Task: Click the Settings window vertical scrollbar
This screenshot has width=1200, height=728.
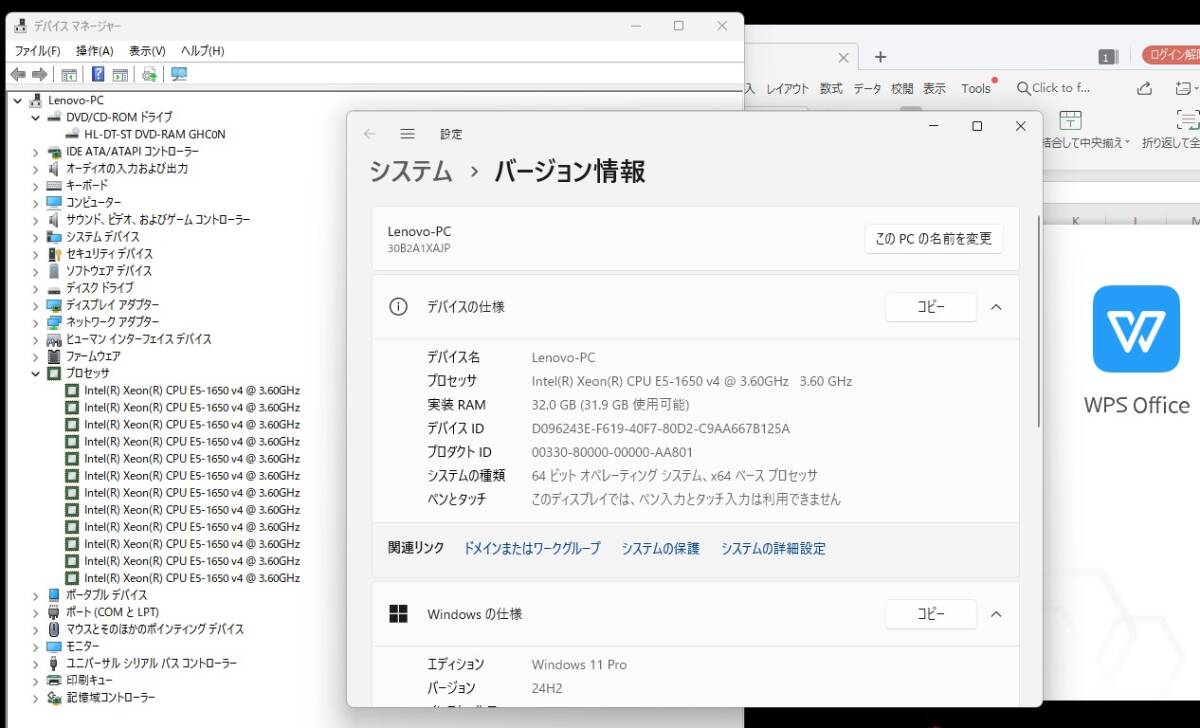Action: point(1039,320)
